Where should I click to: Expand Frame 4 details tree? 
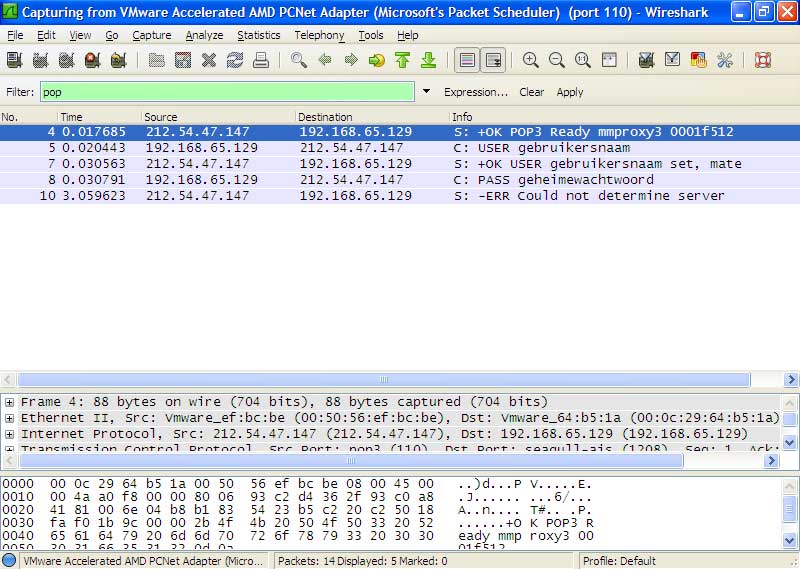(9, 402)
